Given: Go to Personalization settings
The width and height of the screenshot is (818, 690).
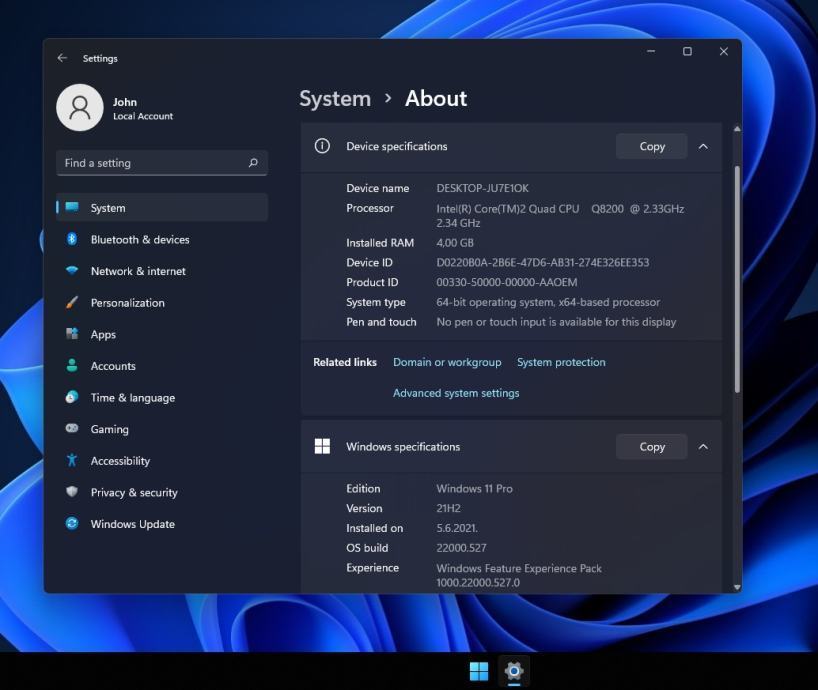Looking at the screenshot, I should click(127, 303).
